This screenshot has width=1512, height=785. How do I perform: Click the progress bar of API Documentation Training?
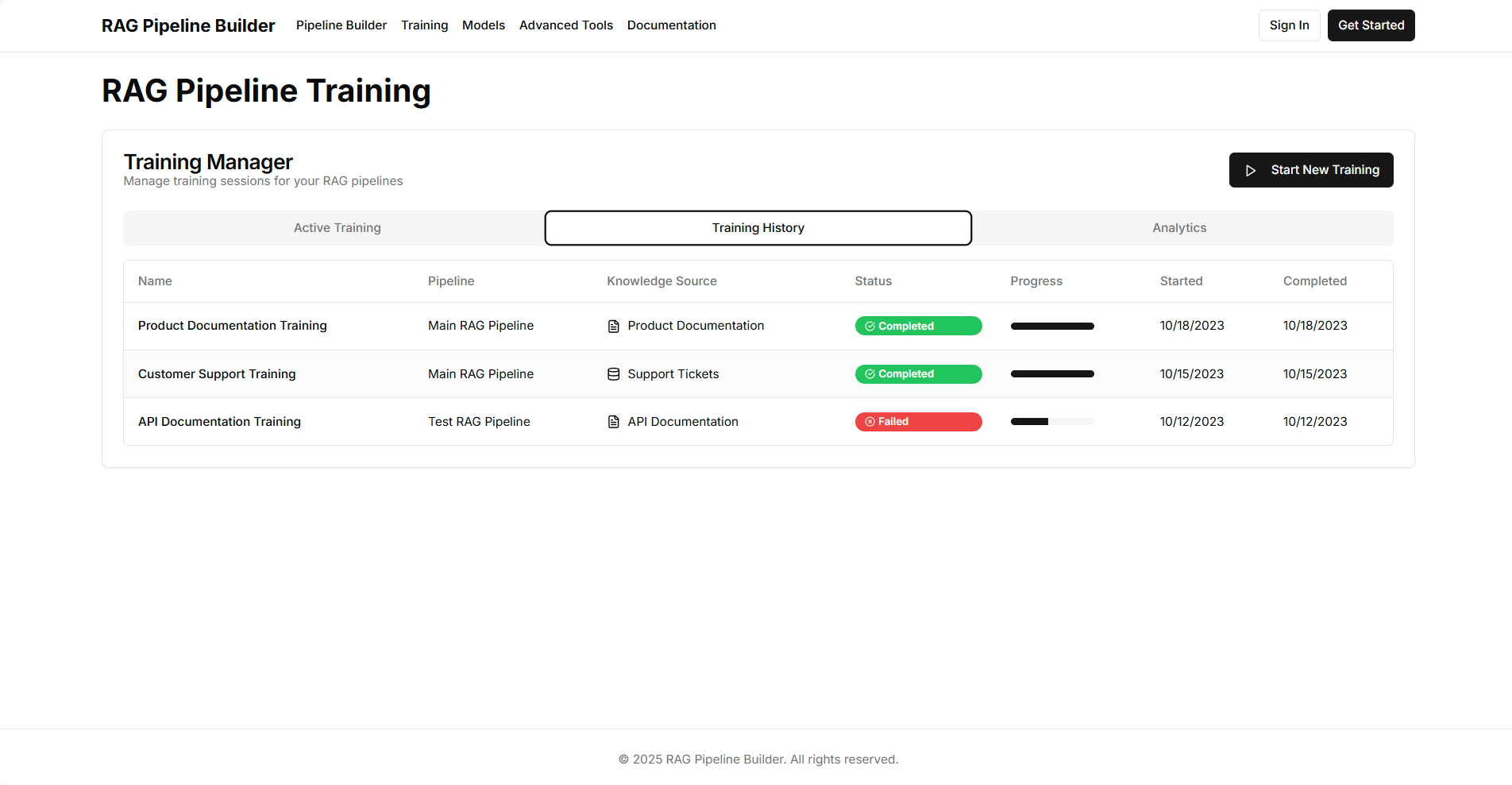tap(1052, 421)
